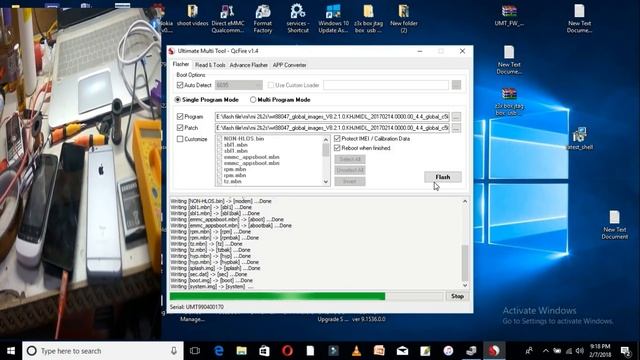Open Microsoft Store from taskbar
The image size is (640, 360).
(264, 351)
